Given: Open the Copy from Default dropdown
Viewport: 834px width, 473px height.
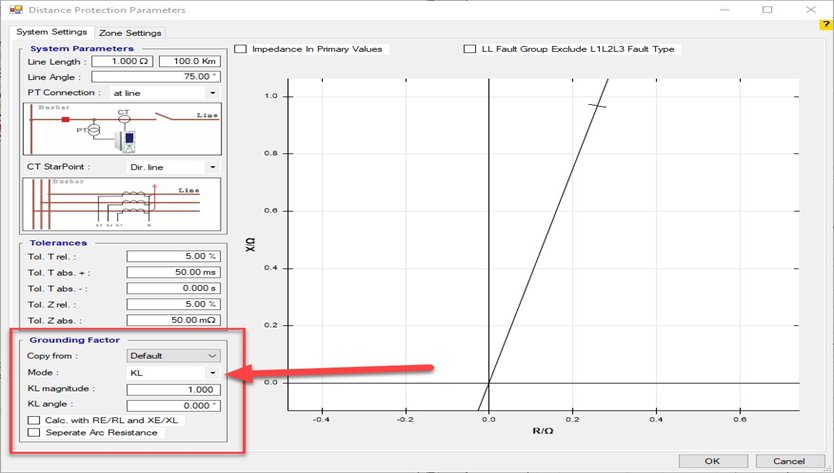Looking at the screenshot, I should 174,355.
